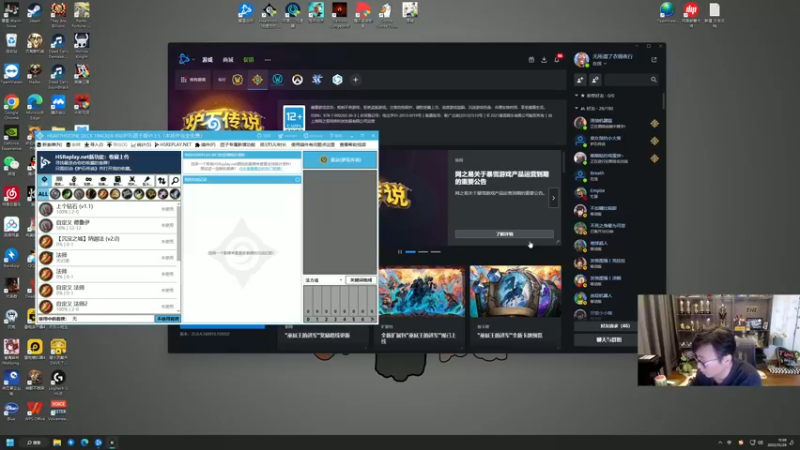Select the ALL class filter

point(43,194)
